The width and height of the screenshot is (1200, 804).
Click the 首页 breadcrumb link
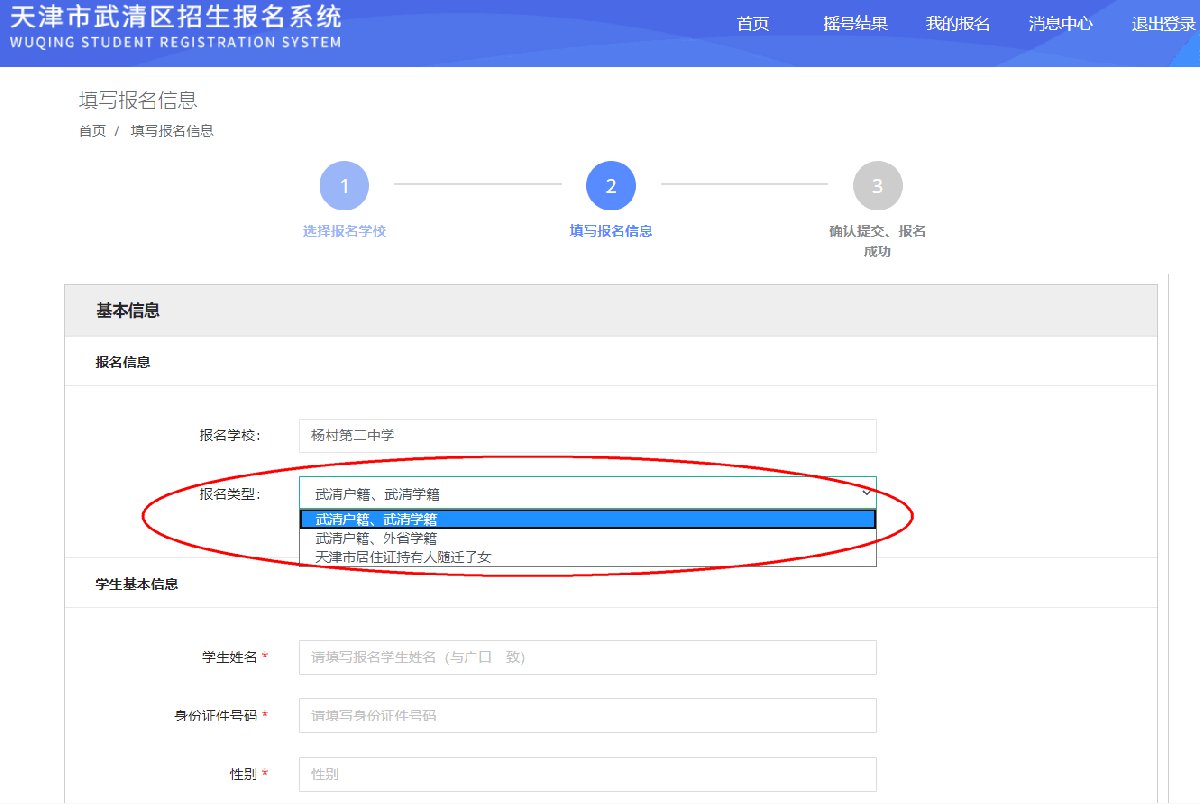point(92,131)
